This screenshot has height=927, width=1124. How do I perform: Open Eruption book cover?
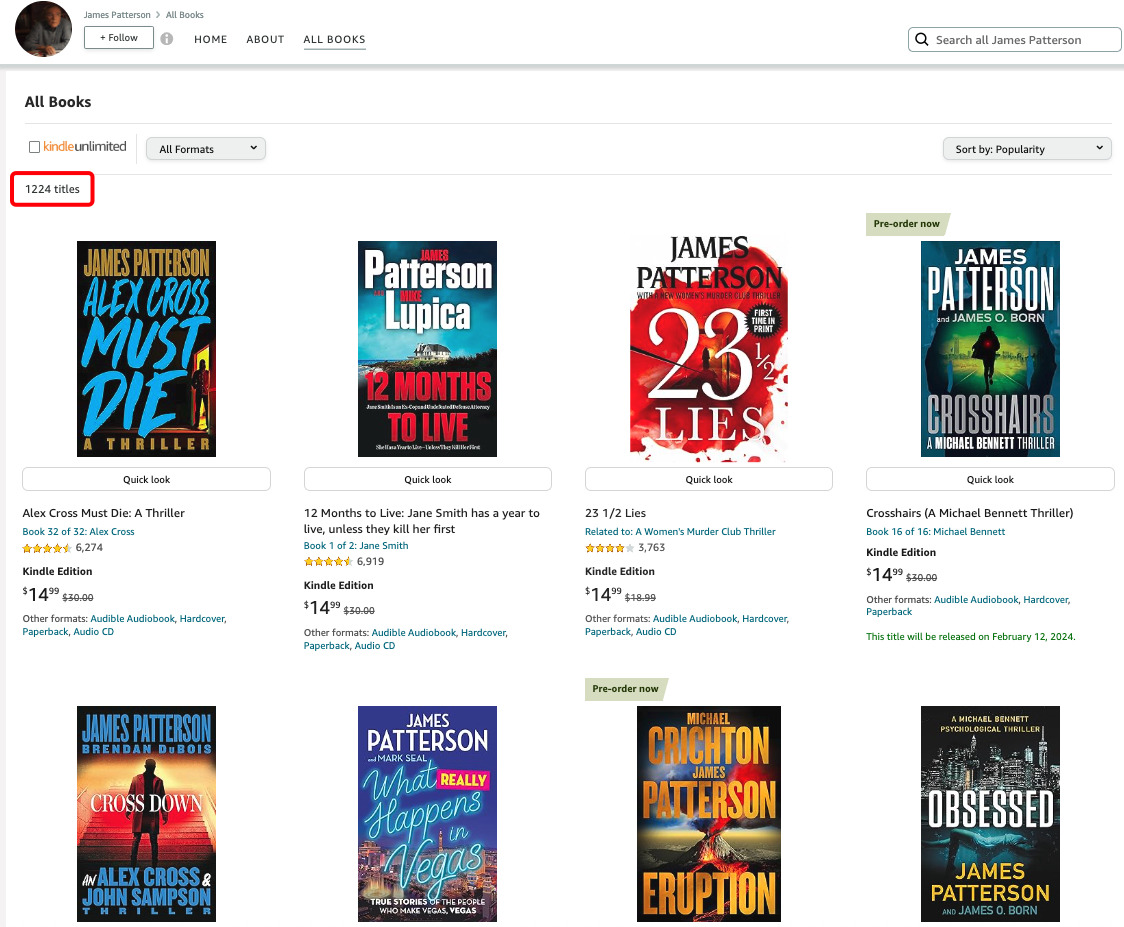click(x=709, y=814)
